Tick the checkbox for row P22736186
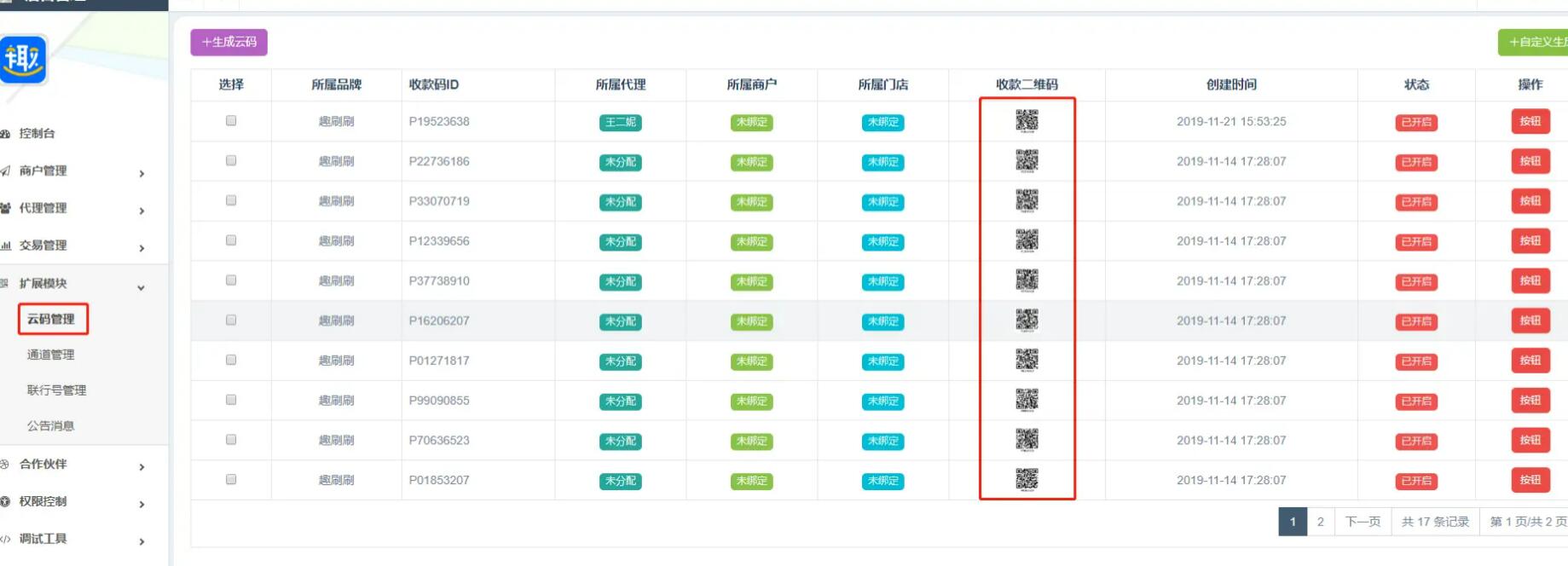The image size is (1568, 566). [231, 160]
